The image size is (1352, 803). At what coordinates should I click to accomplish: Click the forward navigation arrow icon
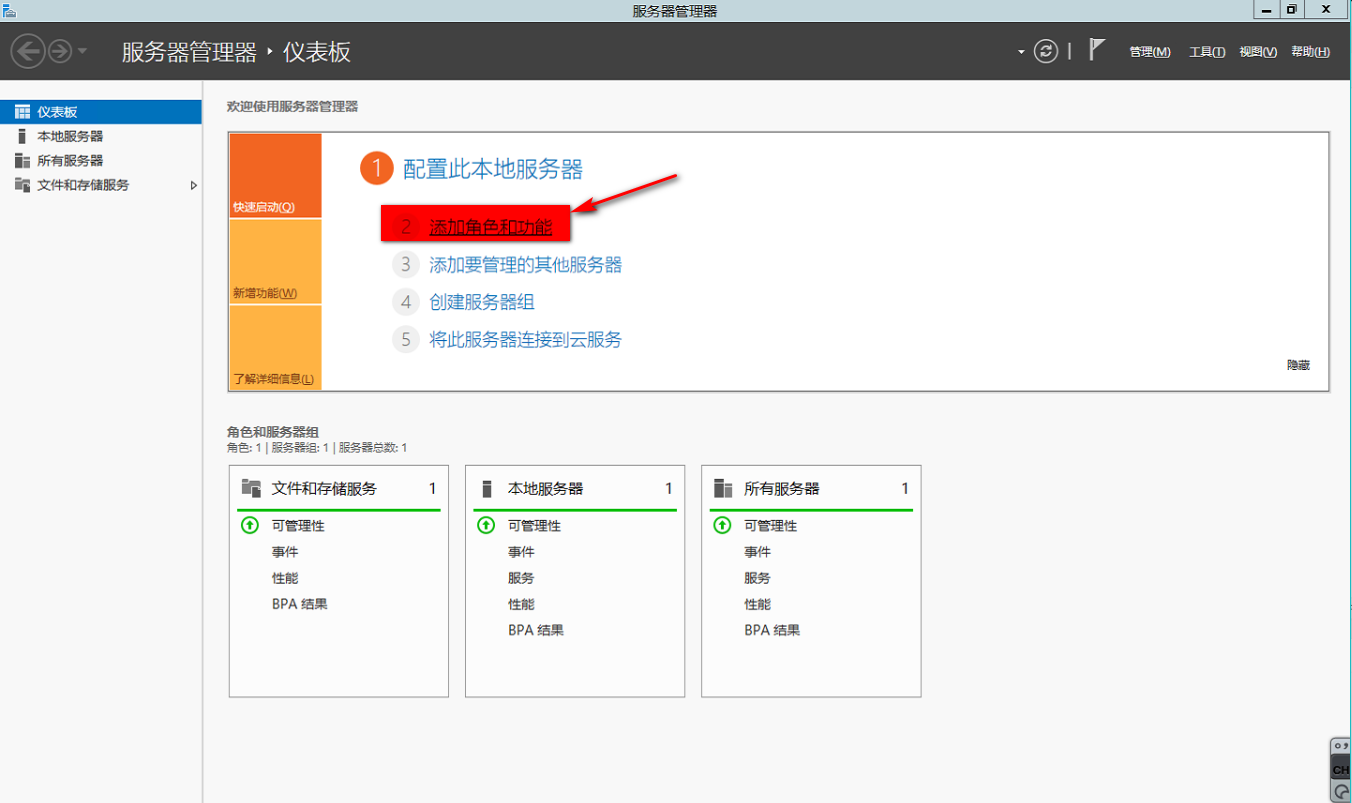coord(60,51)
